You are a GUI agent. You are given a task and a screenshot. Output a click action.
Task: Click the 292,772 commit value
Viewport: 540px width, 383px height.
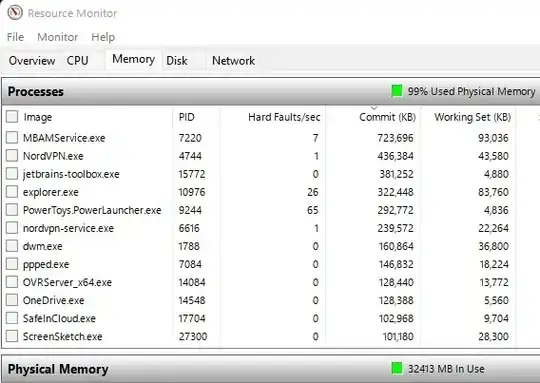click(395, 210)
